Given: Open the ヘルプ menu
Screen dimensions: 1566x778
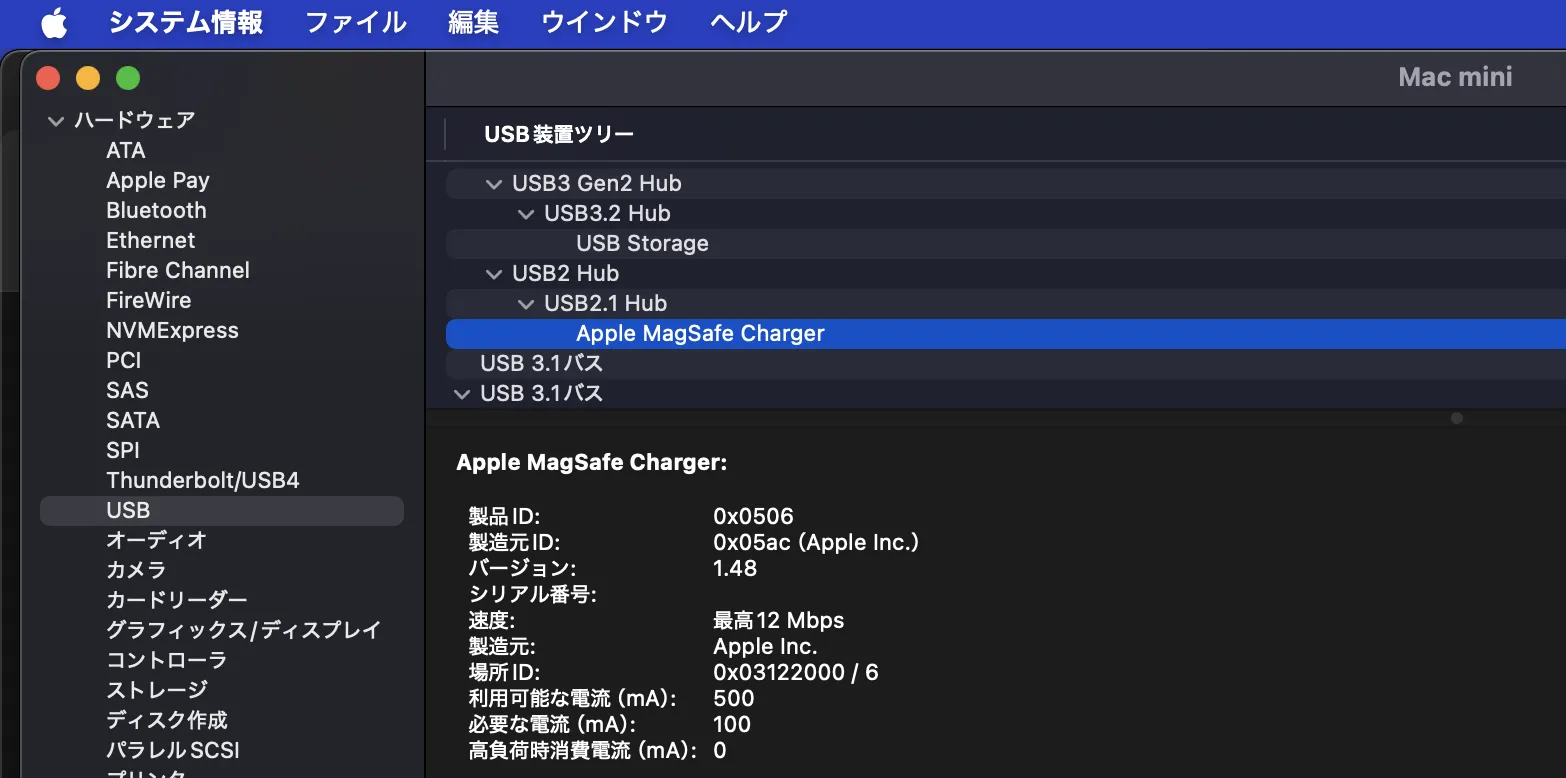Looking at the screenshot, I should (x=749, y=22).
